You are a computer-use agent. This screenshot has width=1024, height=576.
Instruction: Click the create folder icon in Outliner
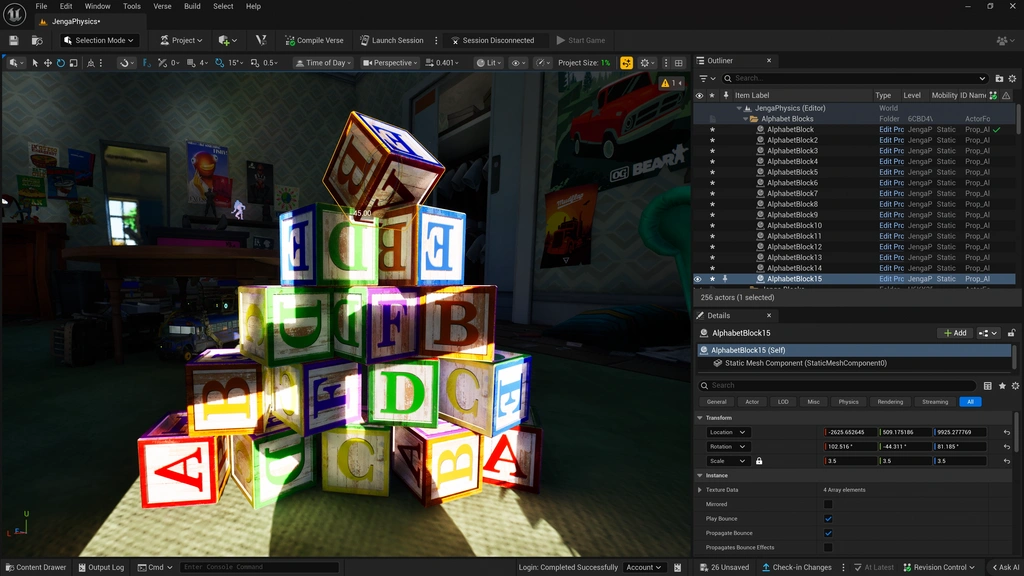click(999, 78)
